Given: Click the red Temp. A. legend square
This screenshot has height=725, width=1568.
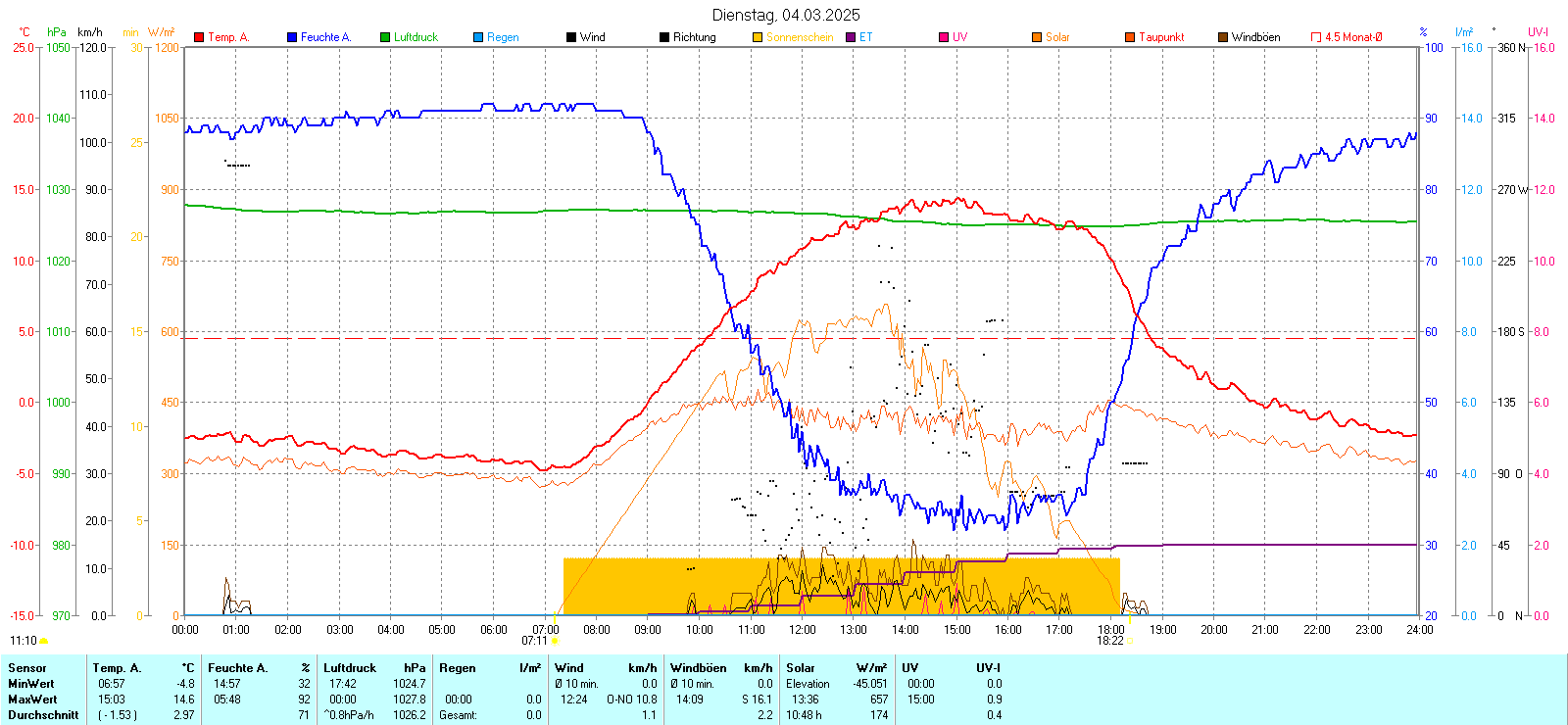Looking at the screenshot, I should [199, 37].
